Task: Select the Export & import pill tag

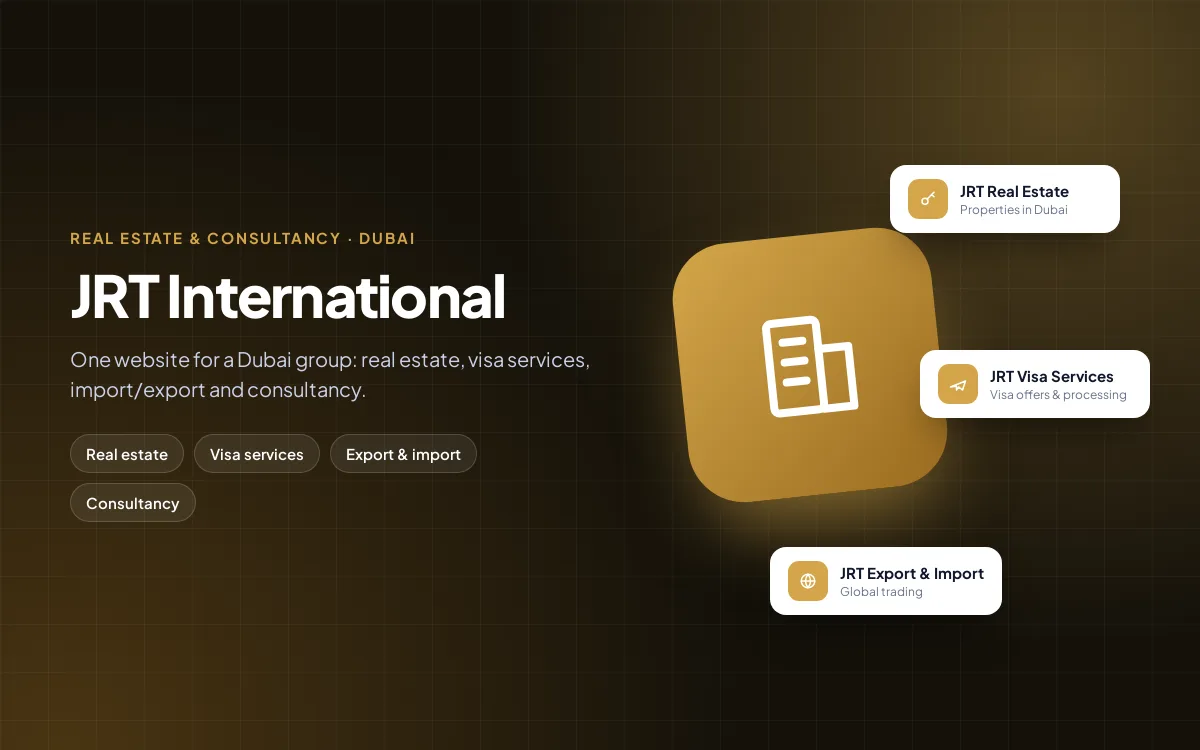Action: pyautogui.click(x=403, y=454)
